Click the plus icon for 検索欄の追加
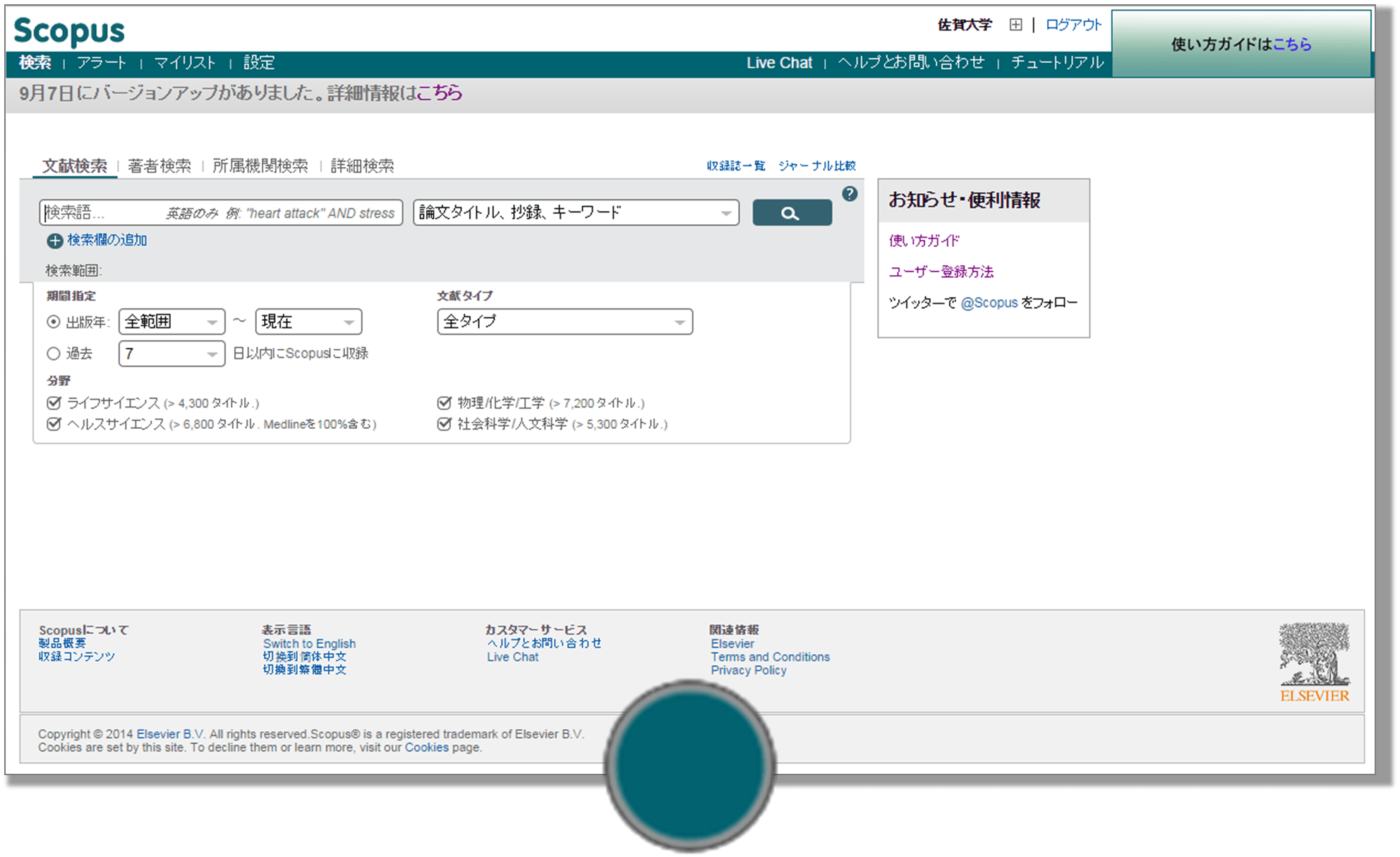1400x857 pixels. (x=54, y=241)
